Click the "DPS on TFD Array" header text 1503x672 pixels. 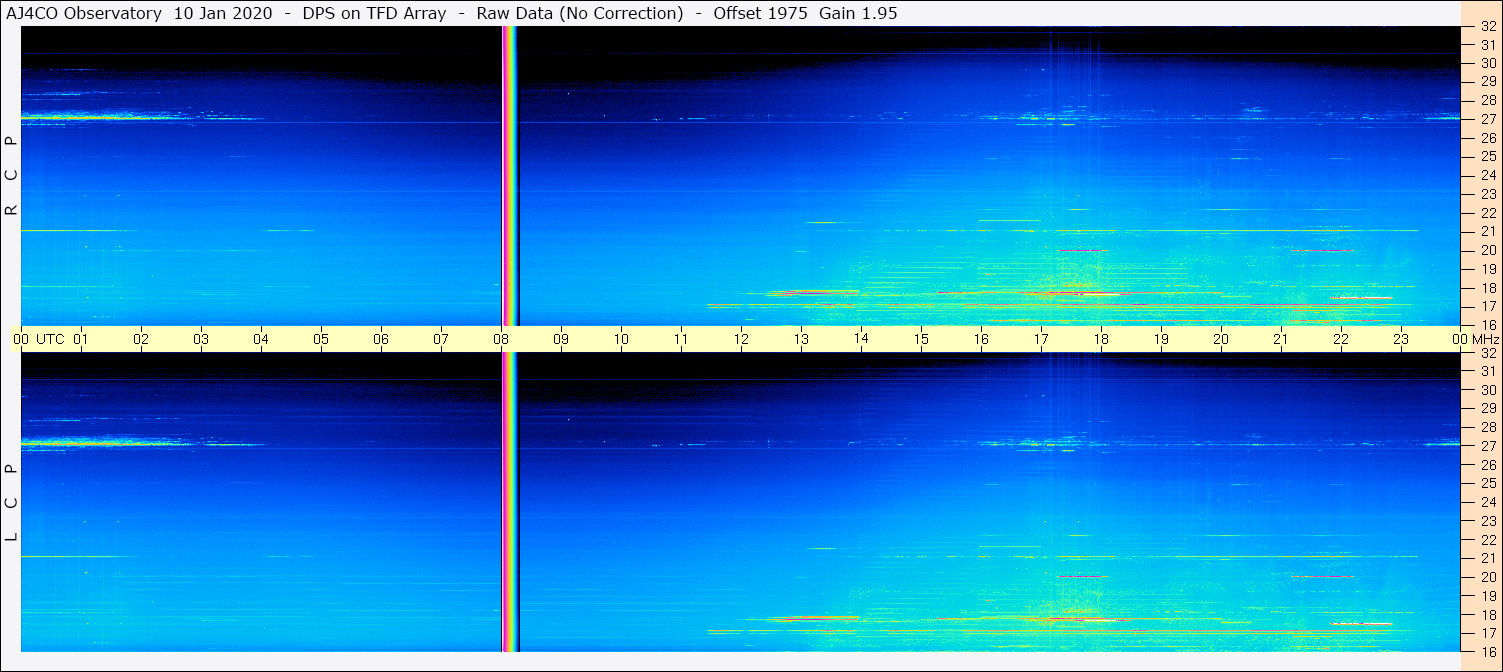pos(374,13)
